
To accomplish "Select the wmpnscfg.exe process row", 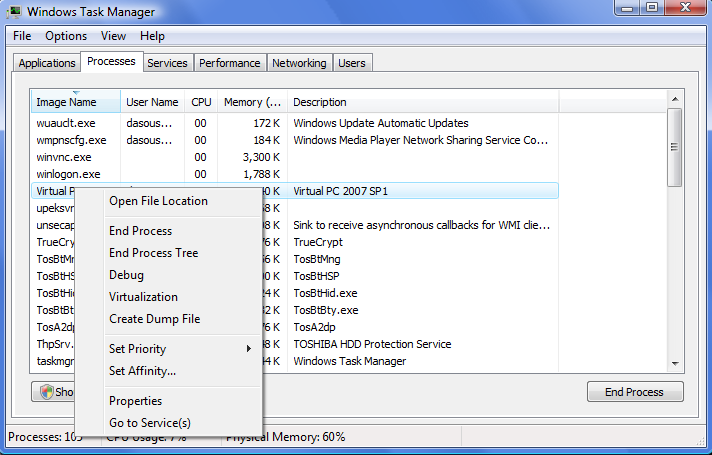I will click(x=295, y=140).
